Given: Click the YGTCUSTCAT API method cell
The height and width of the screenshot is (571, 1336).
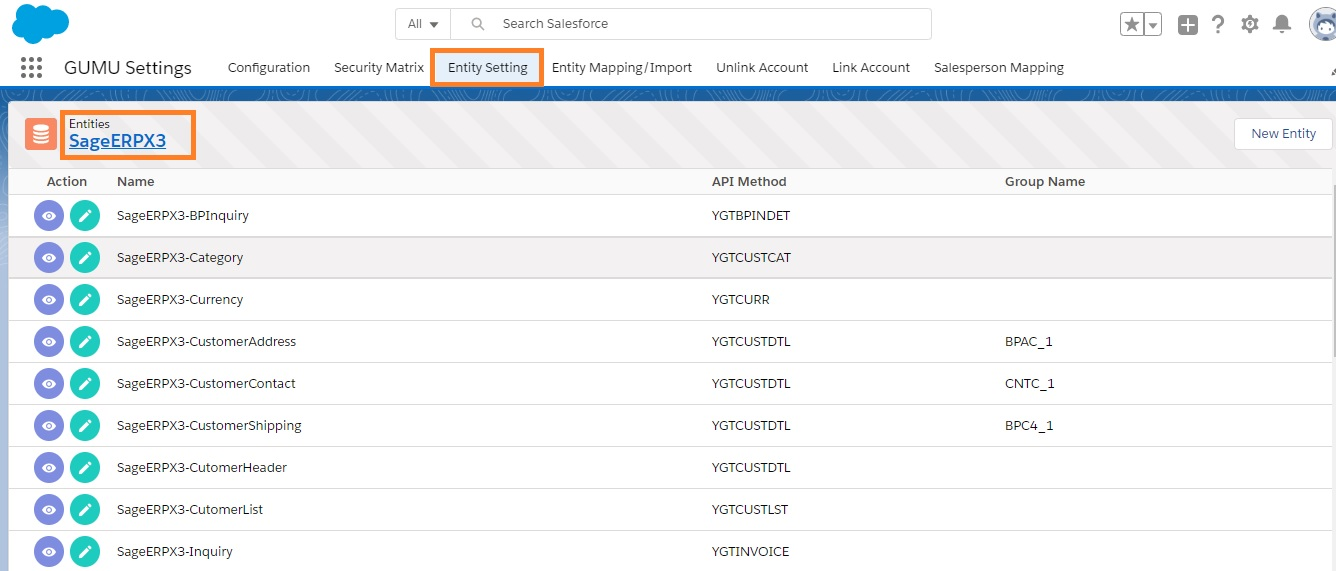Looking at the screenshot, I should pos(751,257).
